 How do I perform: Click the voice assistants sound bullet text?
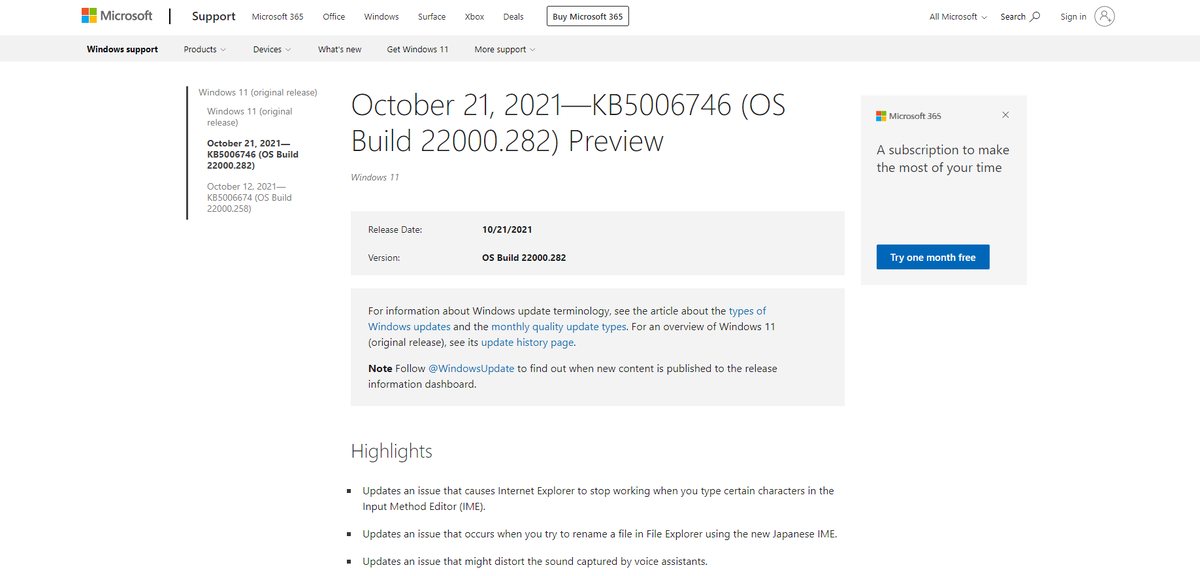(x=535, y=561)
